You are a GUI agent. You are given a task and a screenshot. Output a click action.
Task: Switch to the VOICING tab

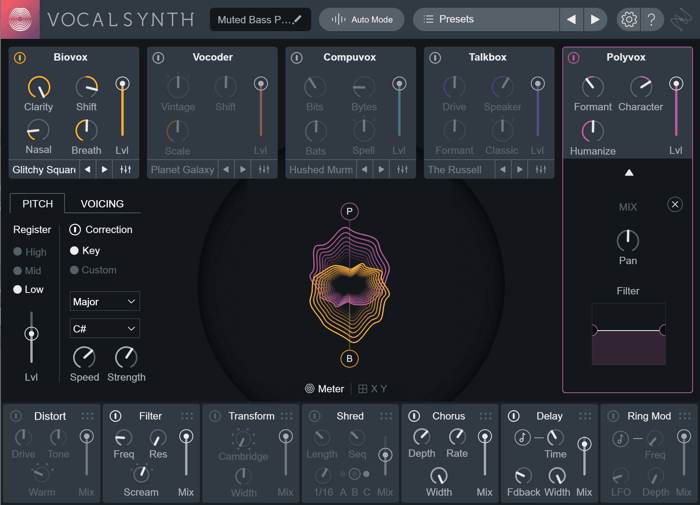coord(102,204)
